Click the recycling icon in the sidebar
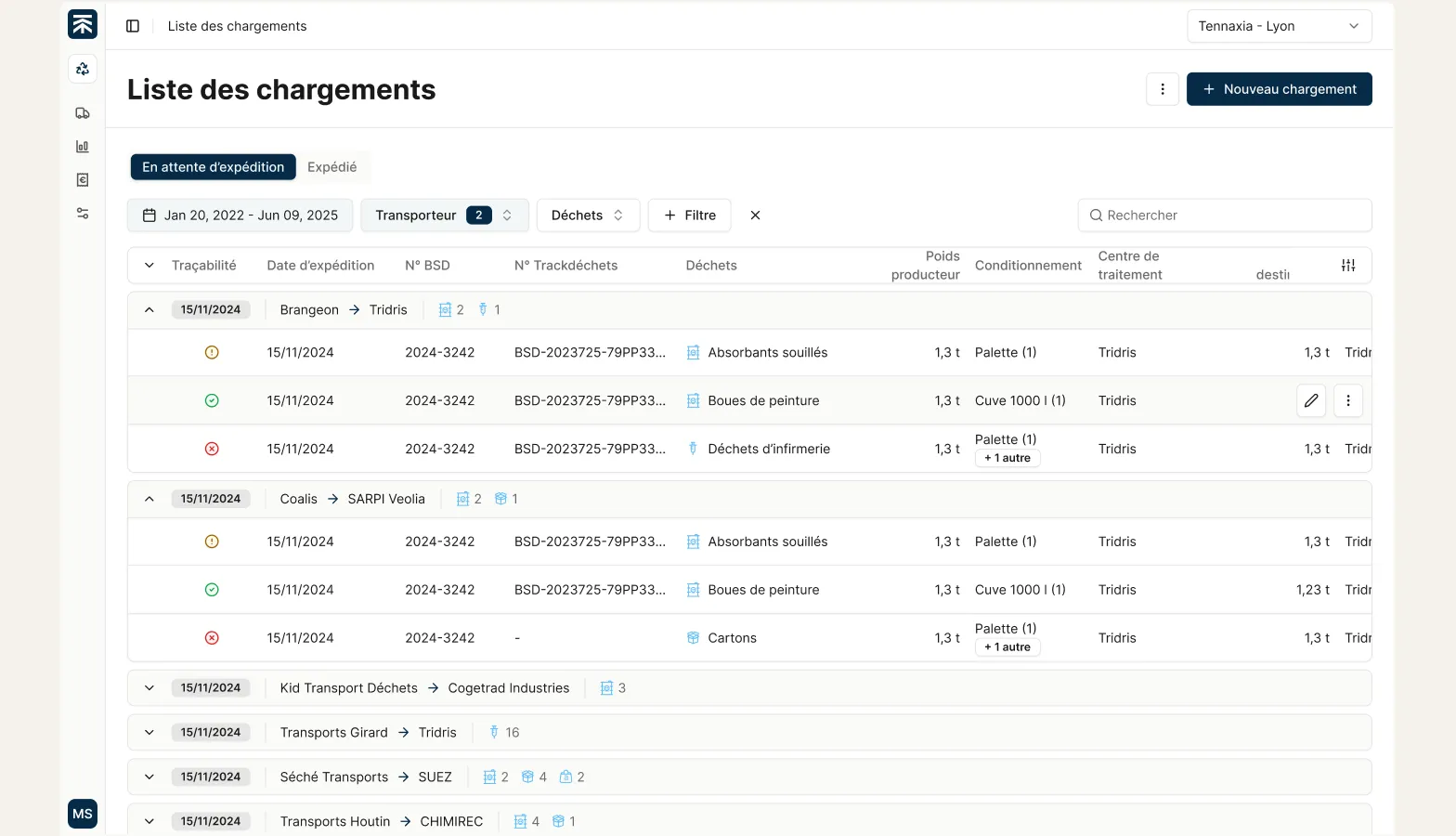 coord(83,69)
